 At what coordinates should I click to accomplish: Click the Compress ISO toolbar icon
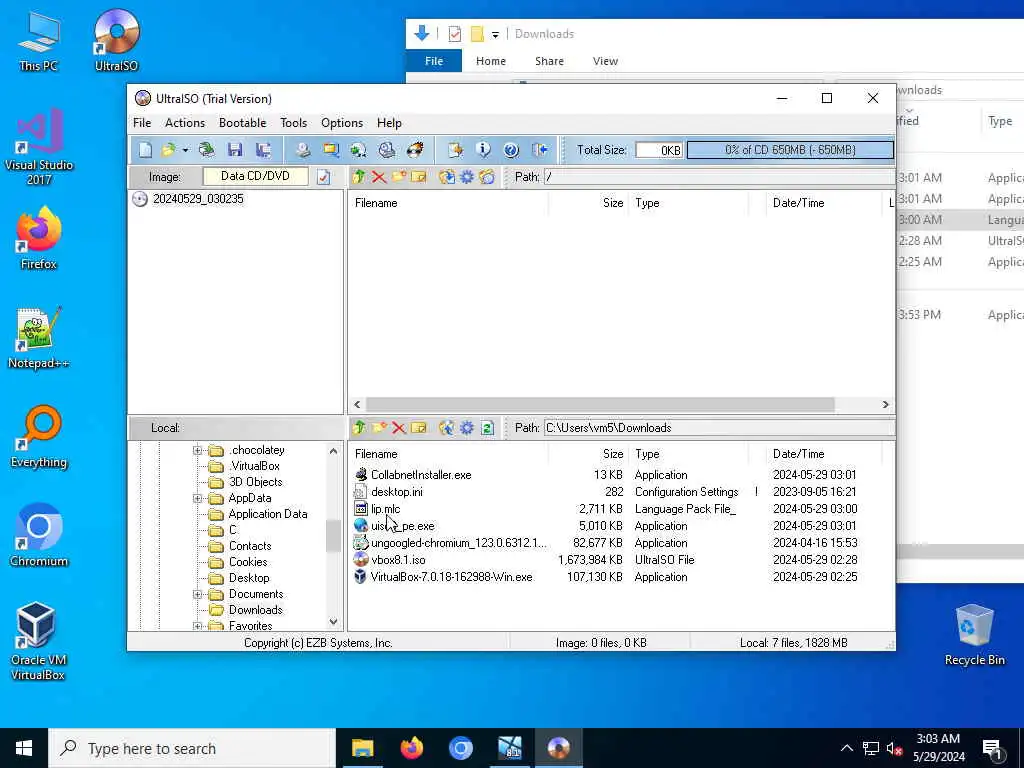coord(330,150)
